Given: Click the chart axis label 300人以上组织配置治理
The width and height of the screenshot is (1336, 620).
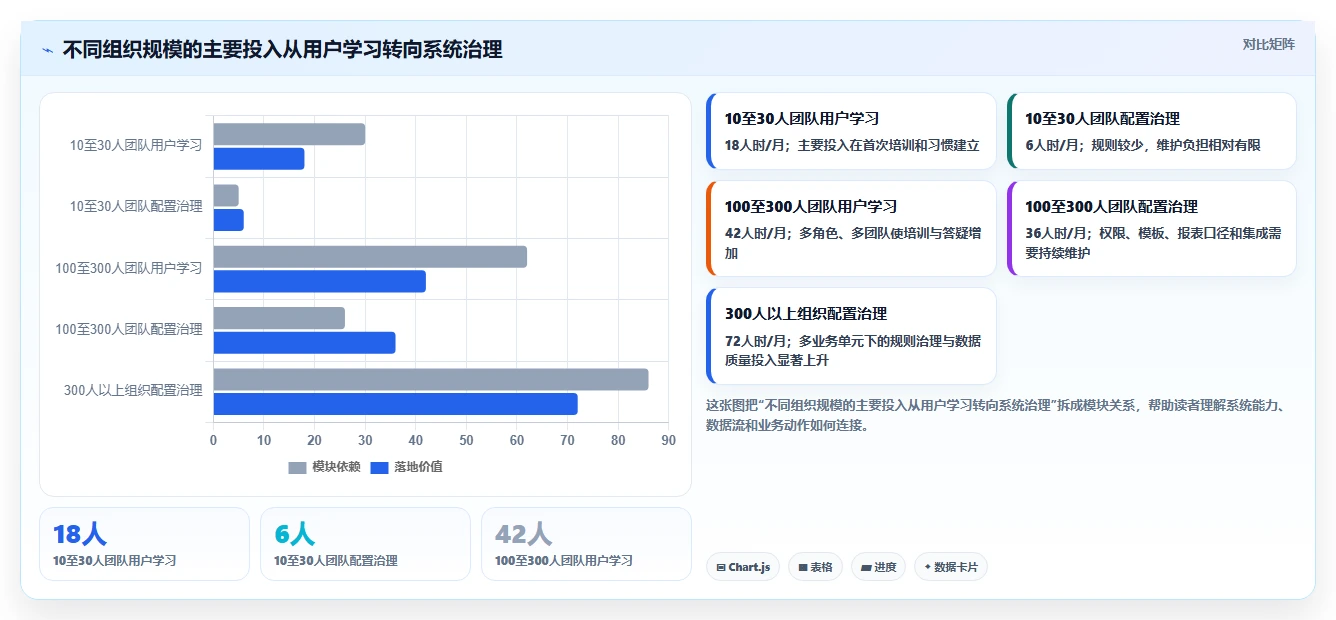Looking at the screenshot, I should click(x=133, y=391).
